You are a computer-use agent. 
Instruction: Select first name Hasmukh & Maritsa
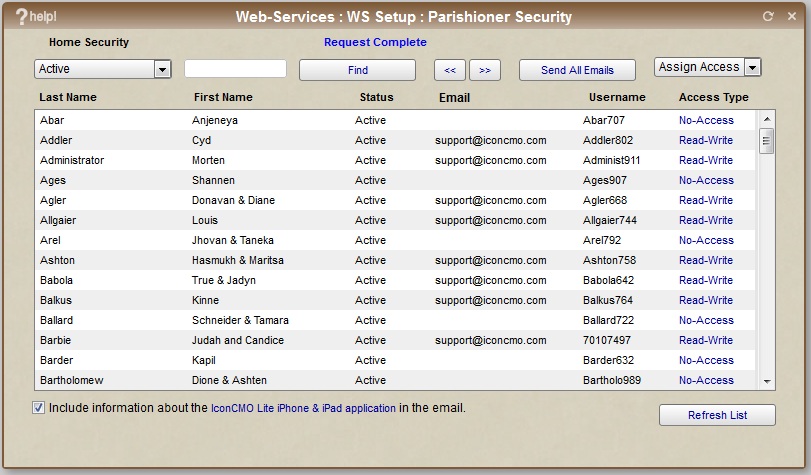coord(237,260)
